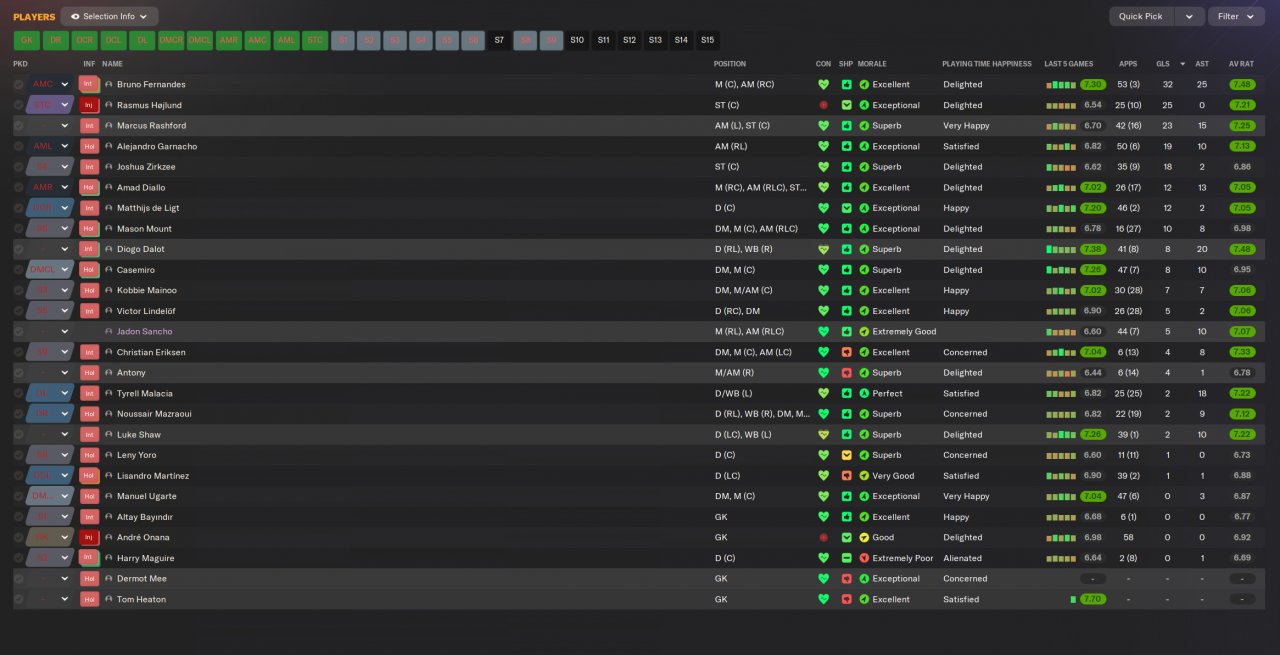Toggle the picked checkmark for Mason Mount
The height and width of the screenshot is (655, 1280).
[x=18, y=229]
